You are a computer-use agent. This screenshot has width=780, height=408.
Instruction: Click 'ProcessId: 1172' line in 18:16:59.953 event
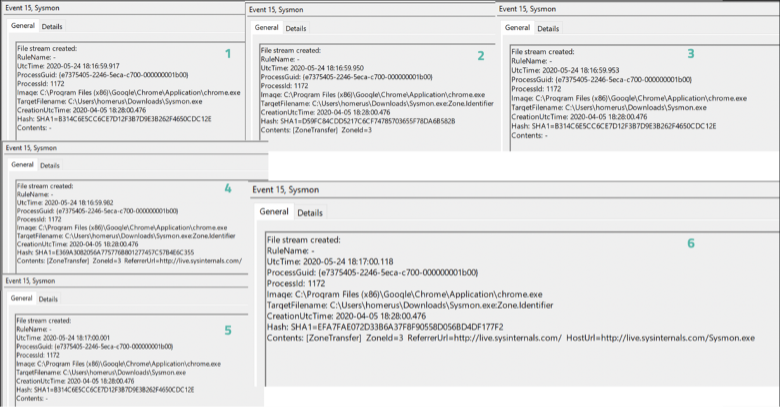536,89
